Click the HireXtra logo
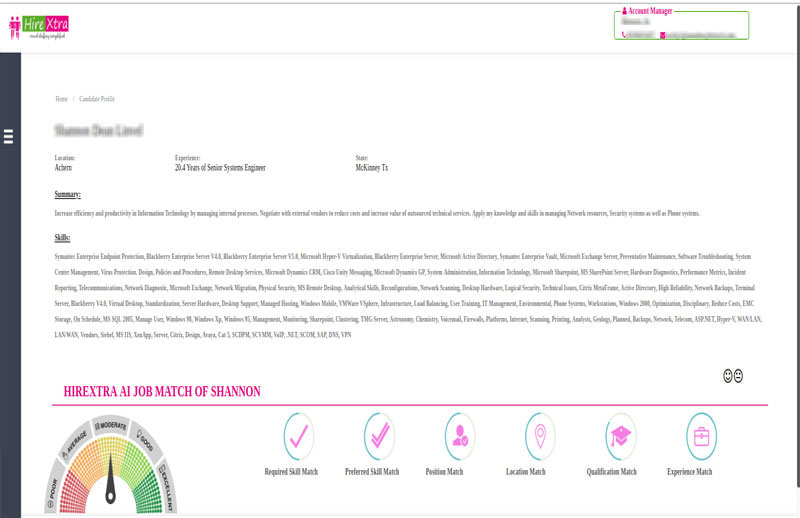 point(39,27)
